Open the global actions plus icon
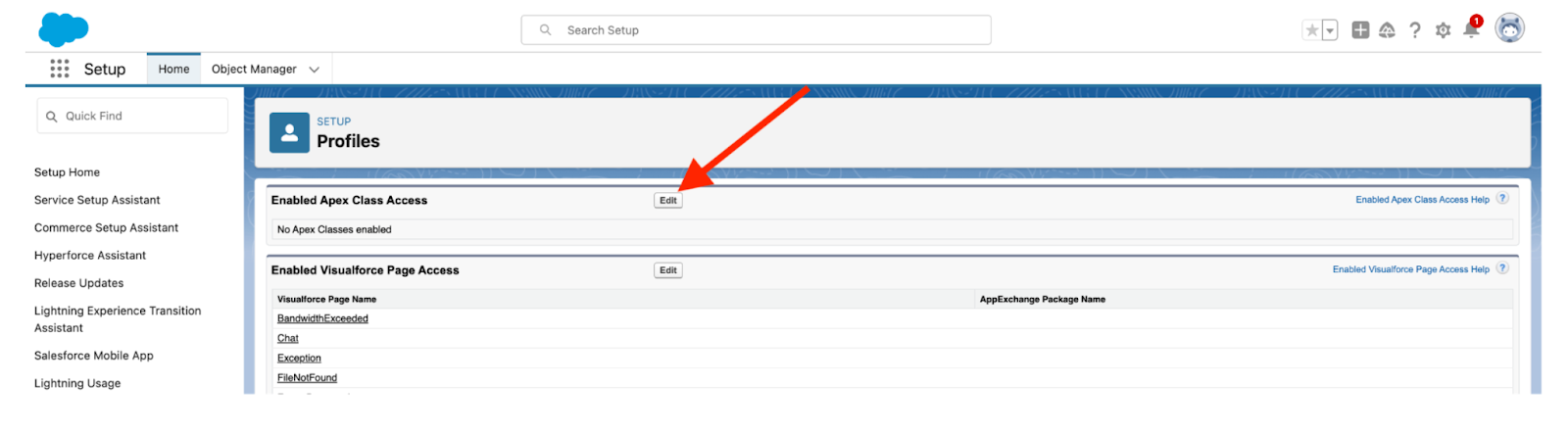Viewport: 1568px width, 434px height. [1360, 30]
